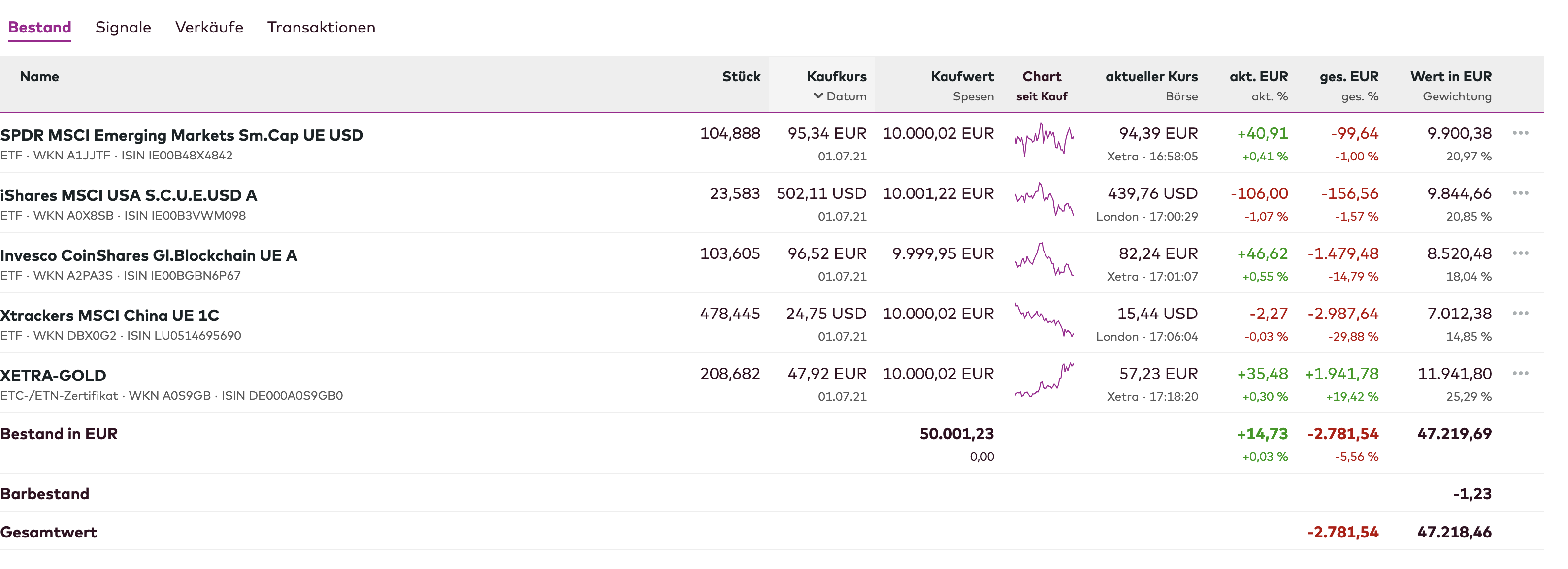The width and height of the screenshot is (1568, 569).
Task: Switch to the Verkäufe tab
Action: (209, 28)
